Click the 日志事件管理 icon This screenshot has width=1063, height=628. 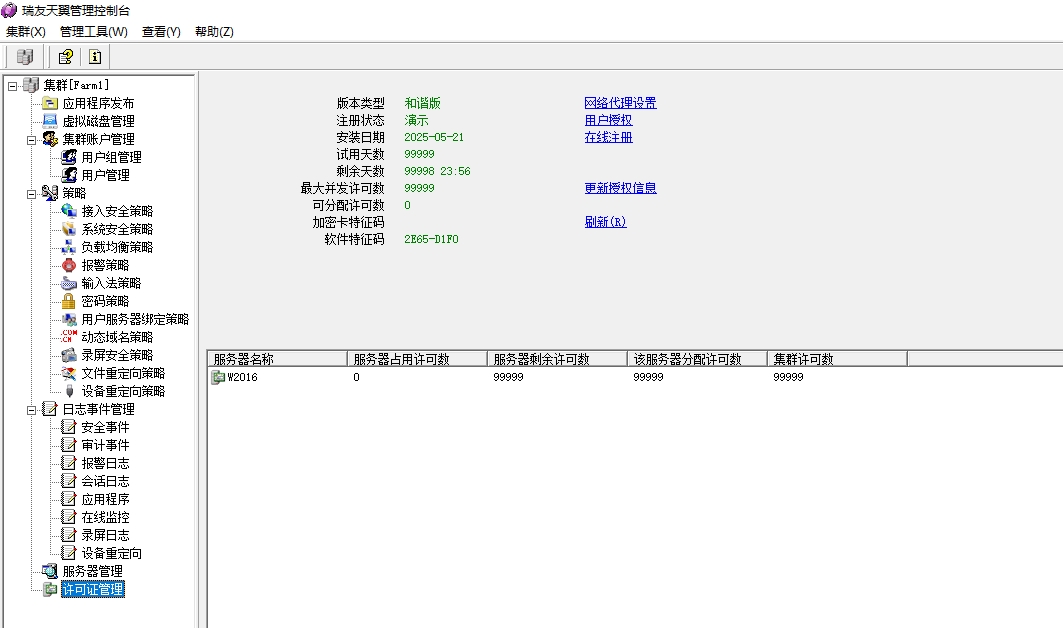pyautogui.click(x=49, y=409)
